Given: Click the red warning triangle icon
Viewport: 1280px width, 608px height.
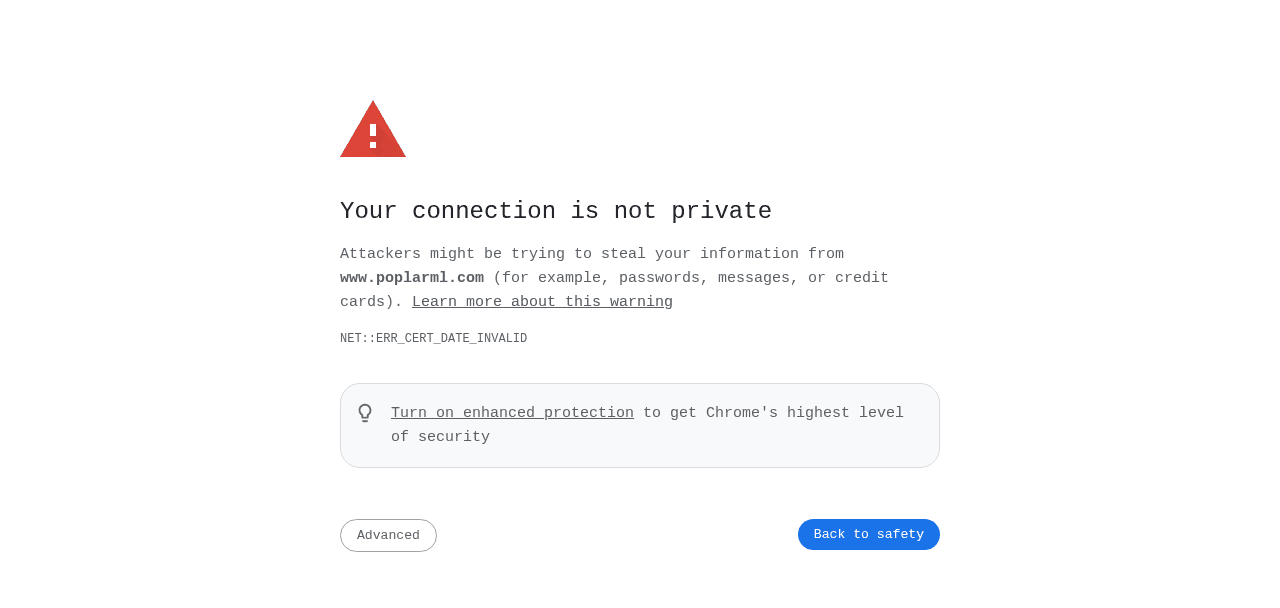Looking at the screenshot, I should point(373,129).
